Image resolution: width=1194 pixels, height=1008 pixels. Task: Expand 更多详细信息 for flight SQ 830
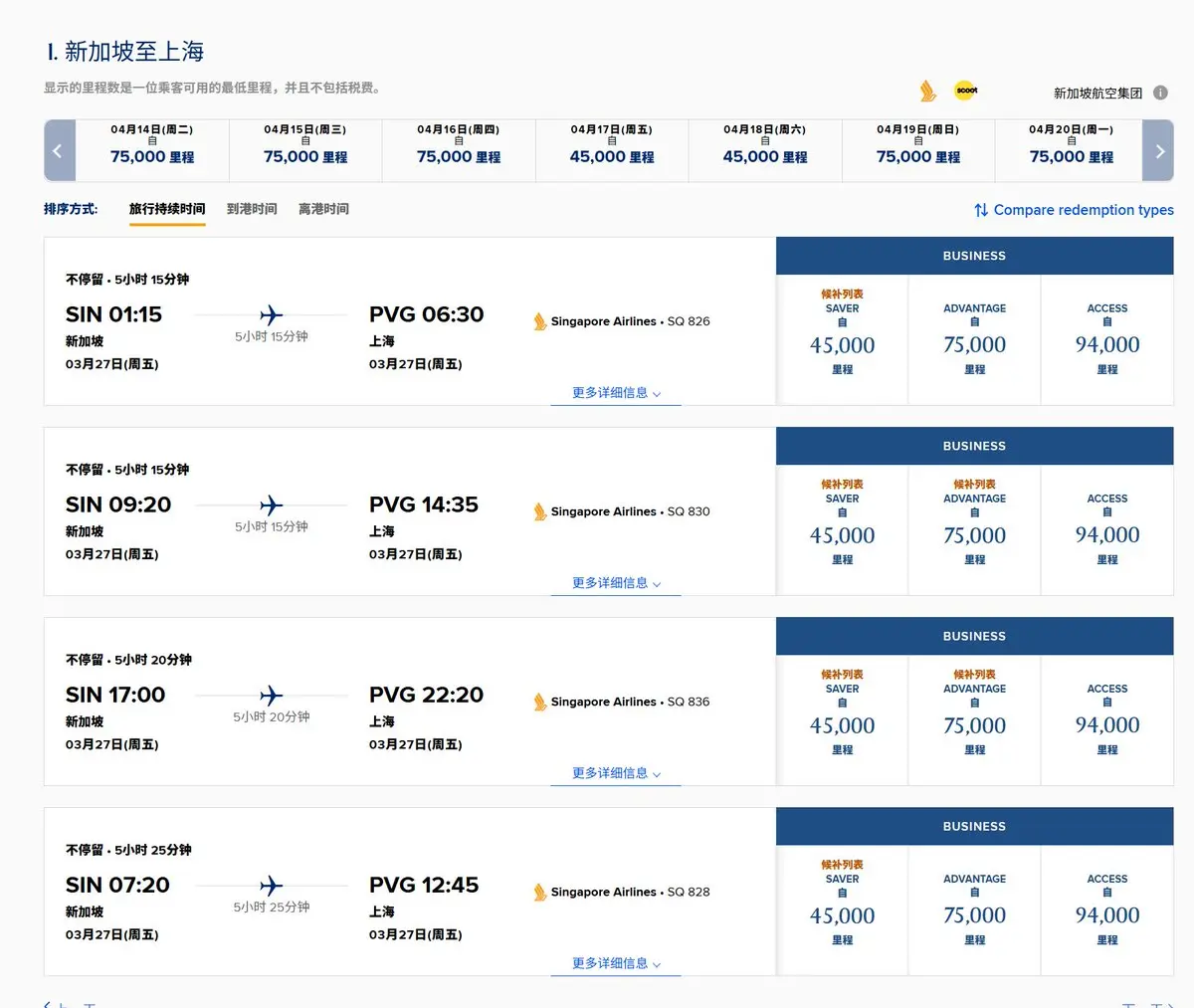tap(616, 583)
